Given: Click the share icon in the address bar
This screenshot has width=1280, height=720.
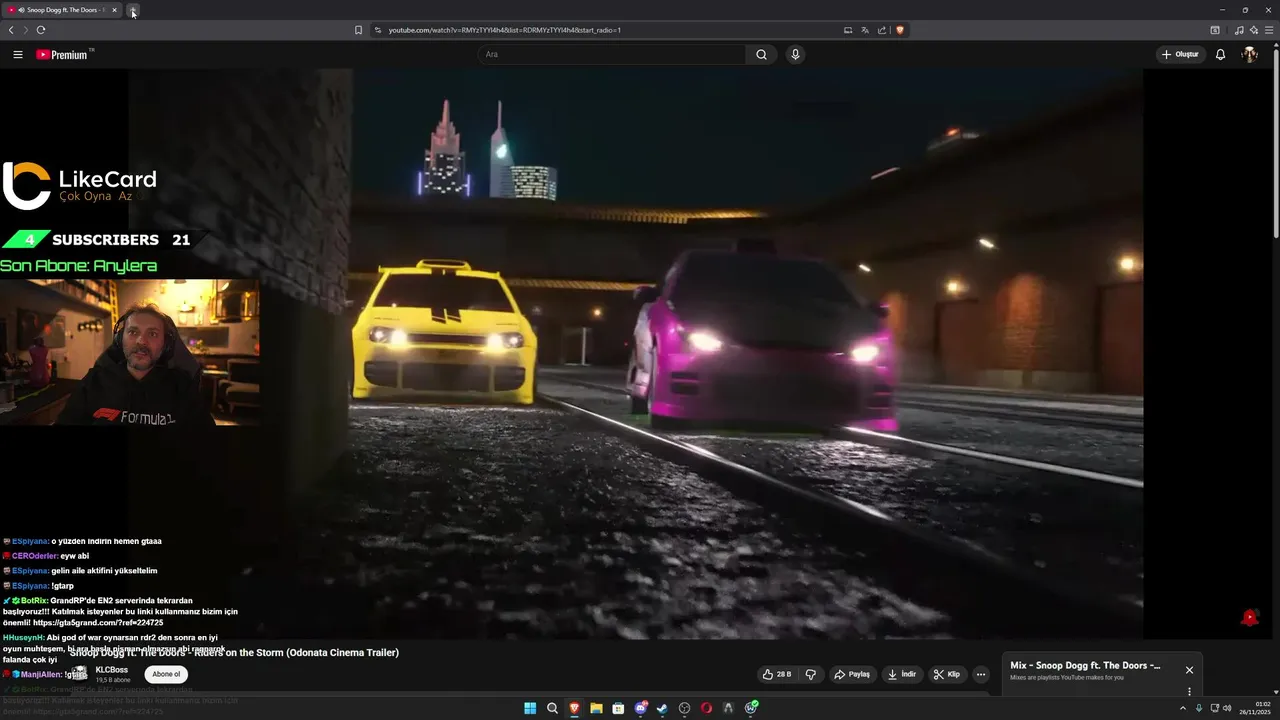Looking at the screenshot, I should coord(882,30).
